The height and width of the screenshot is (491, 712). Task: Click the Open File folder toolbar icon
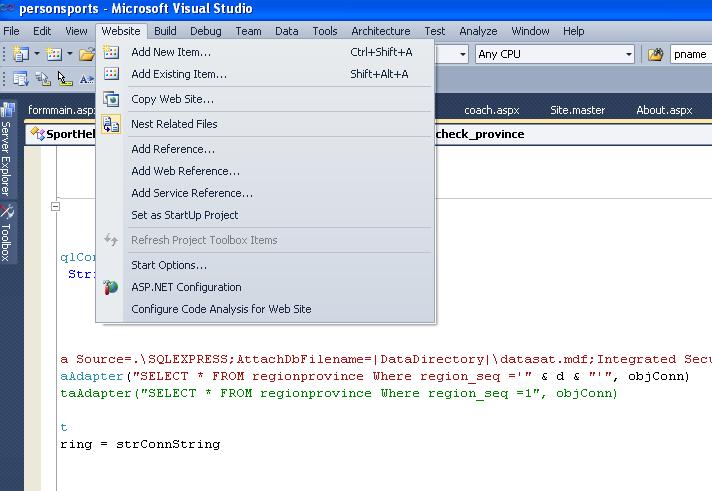87,55
